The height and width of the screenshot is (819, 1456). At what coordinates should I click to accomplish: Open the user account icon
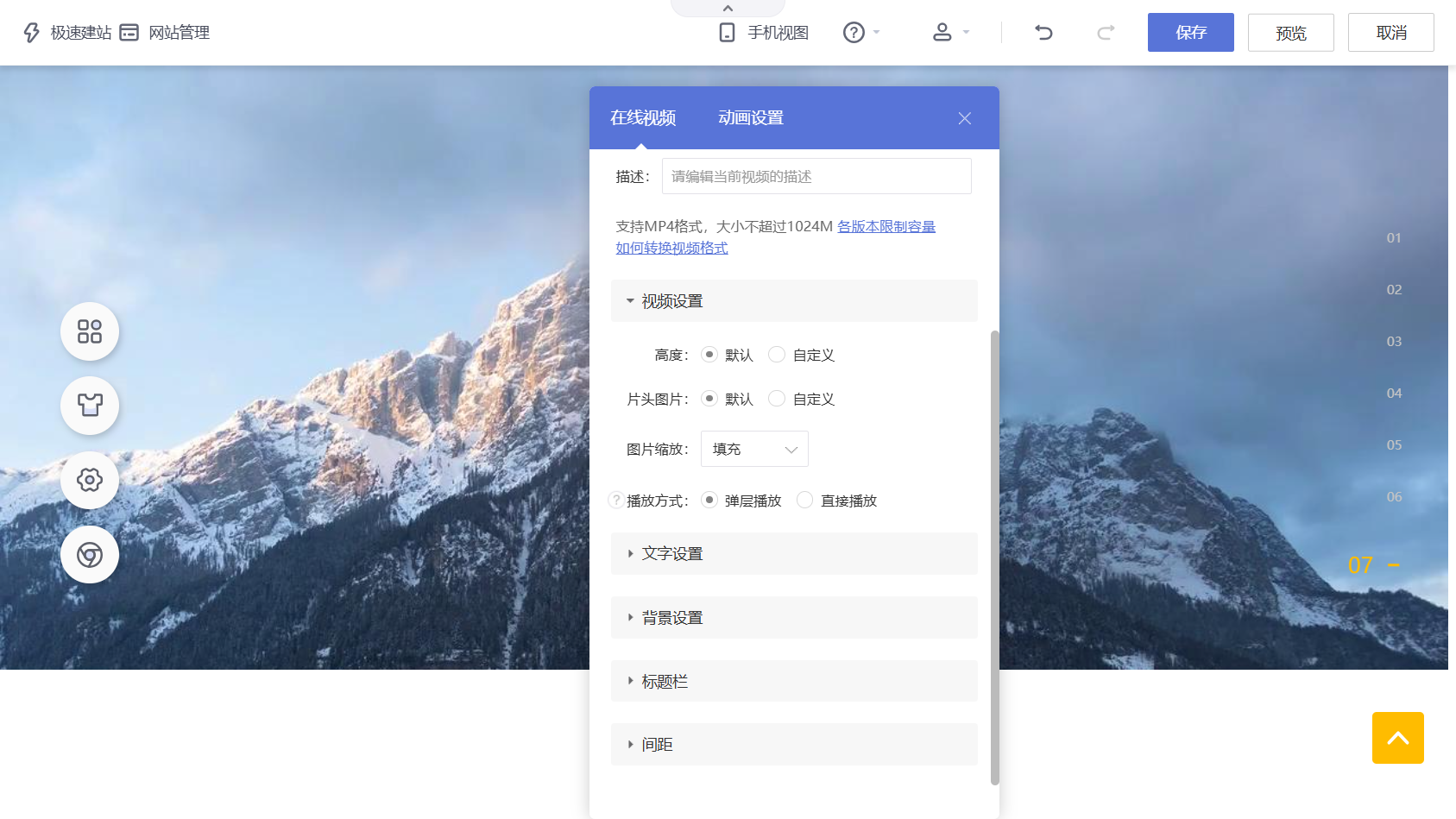[x=942, y=33]
